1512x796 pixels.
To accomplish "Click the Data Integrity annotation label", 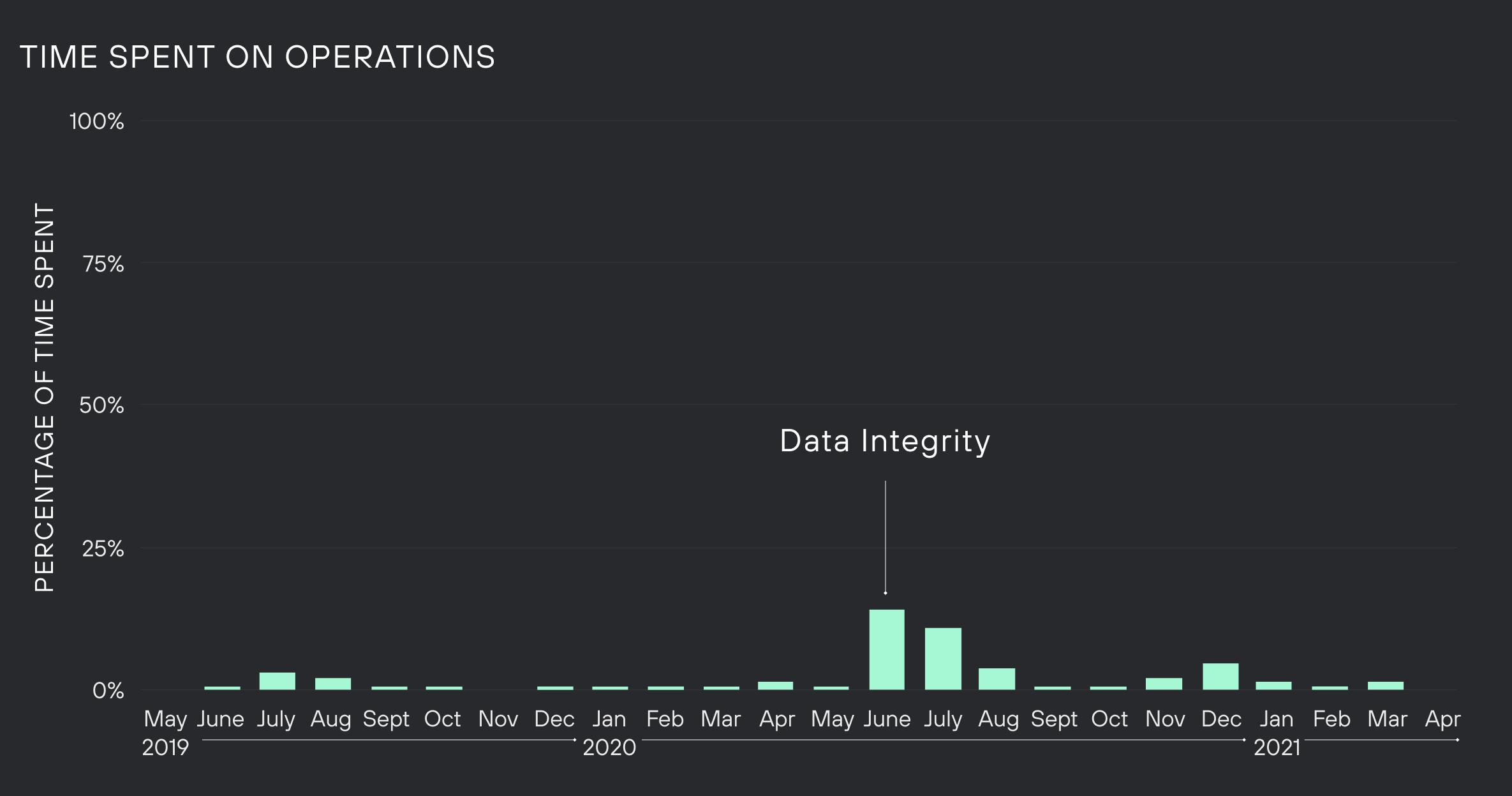I will 885,441.
